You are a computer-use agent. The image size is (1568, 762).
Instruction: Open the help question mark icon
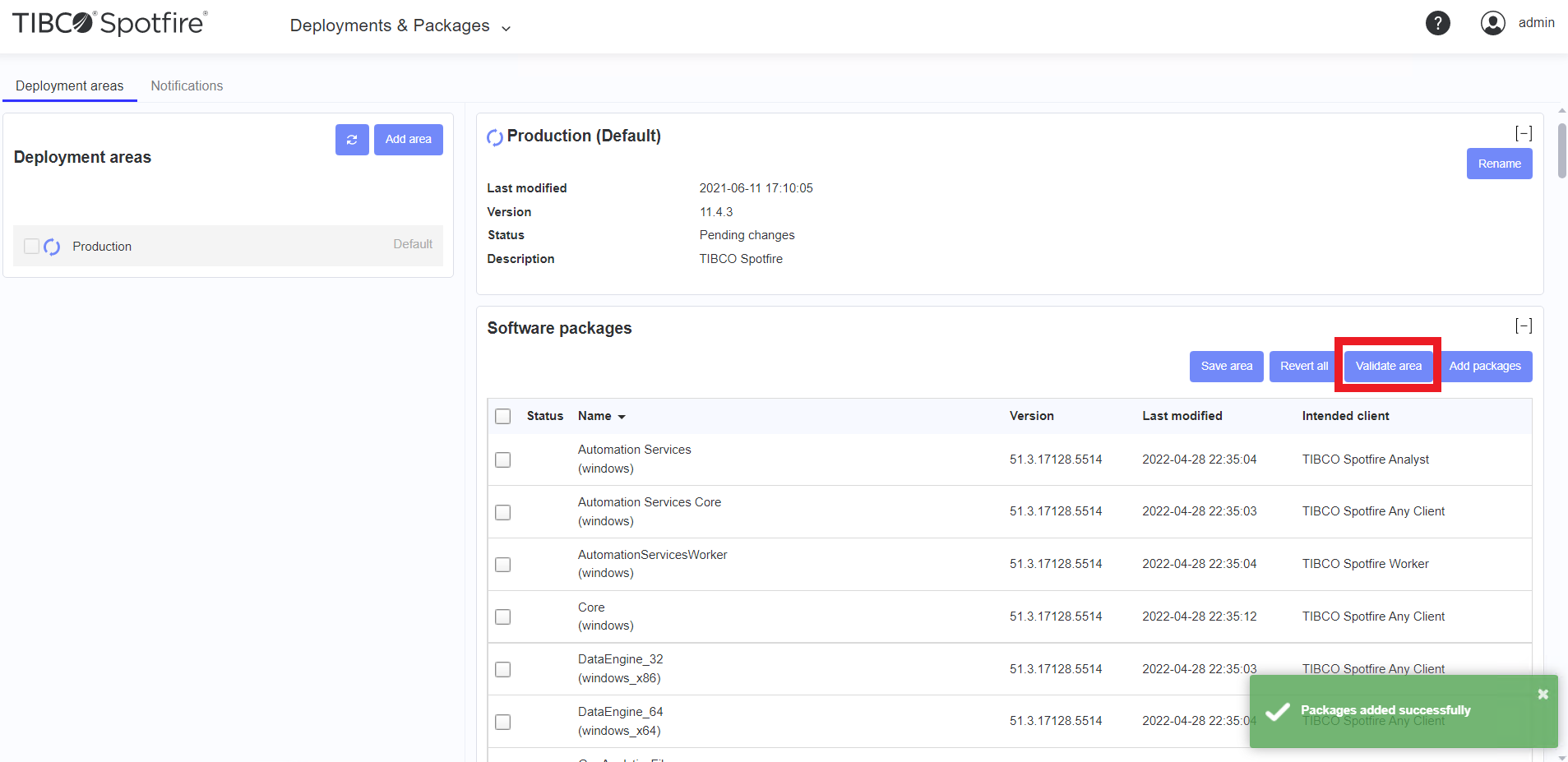pos(1437,23)
